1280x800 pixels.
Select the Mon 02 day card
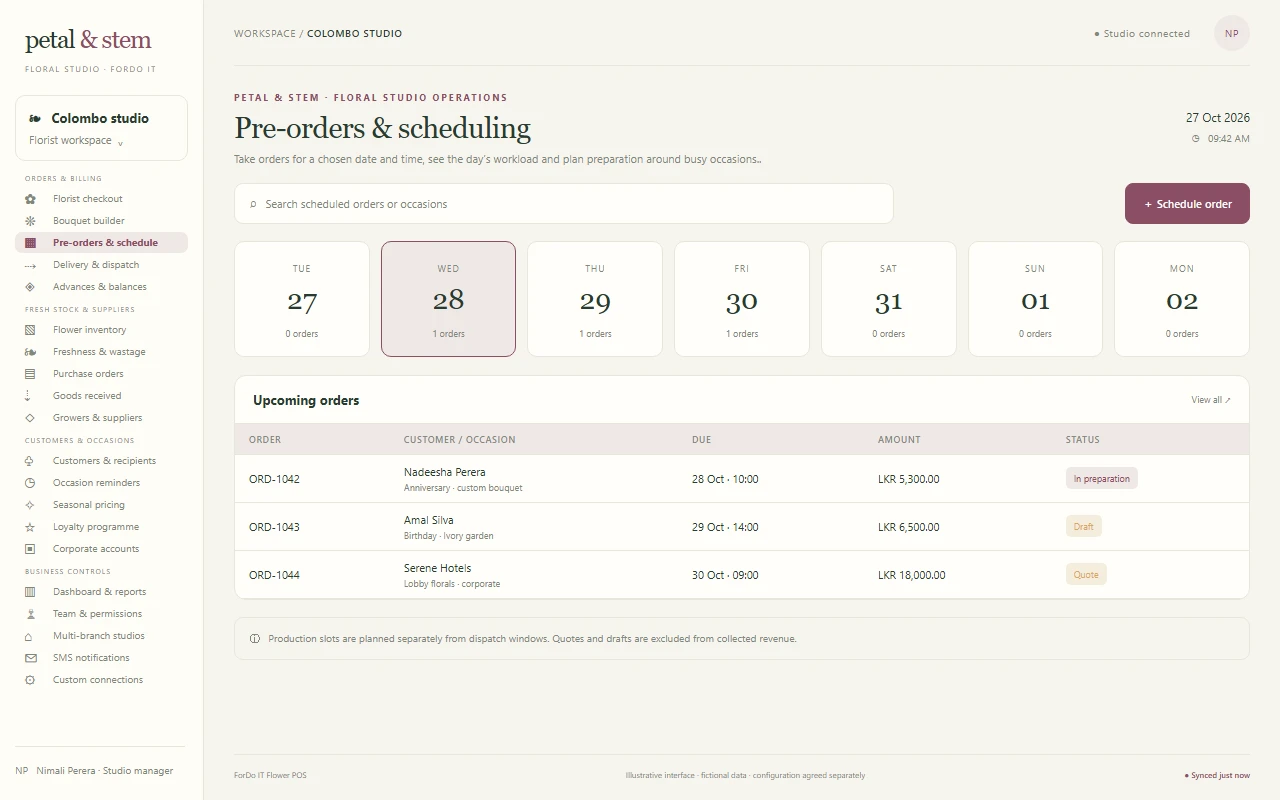[x=1182, y=299]
